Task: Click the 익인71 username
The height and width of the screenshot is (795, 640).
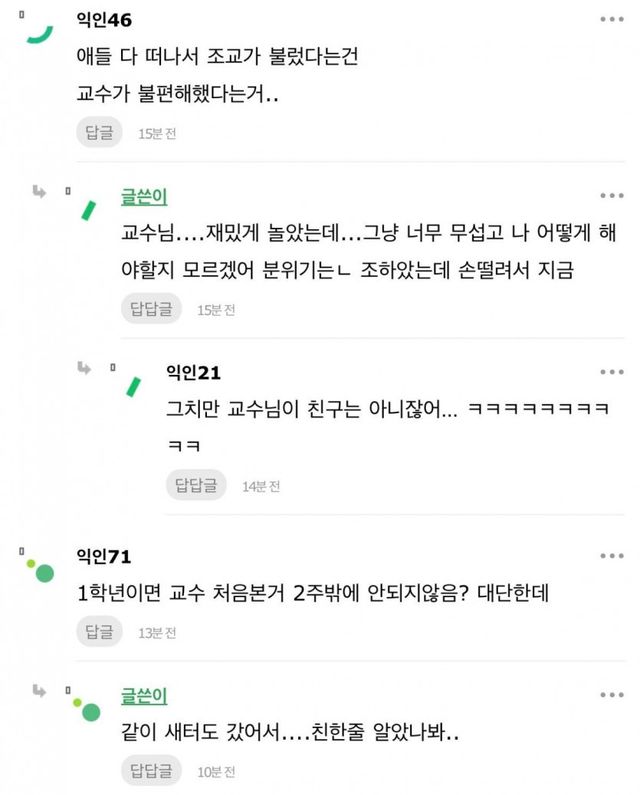Action: 103,557
